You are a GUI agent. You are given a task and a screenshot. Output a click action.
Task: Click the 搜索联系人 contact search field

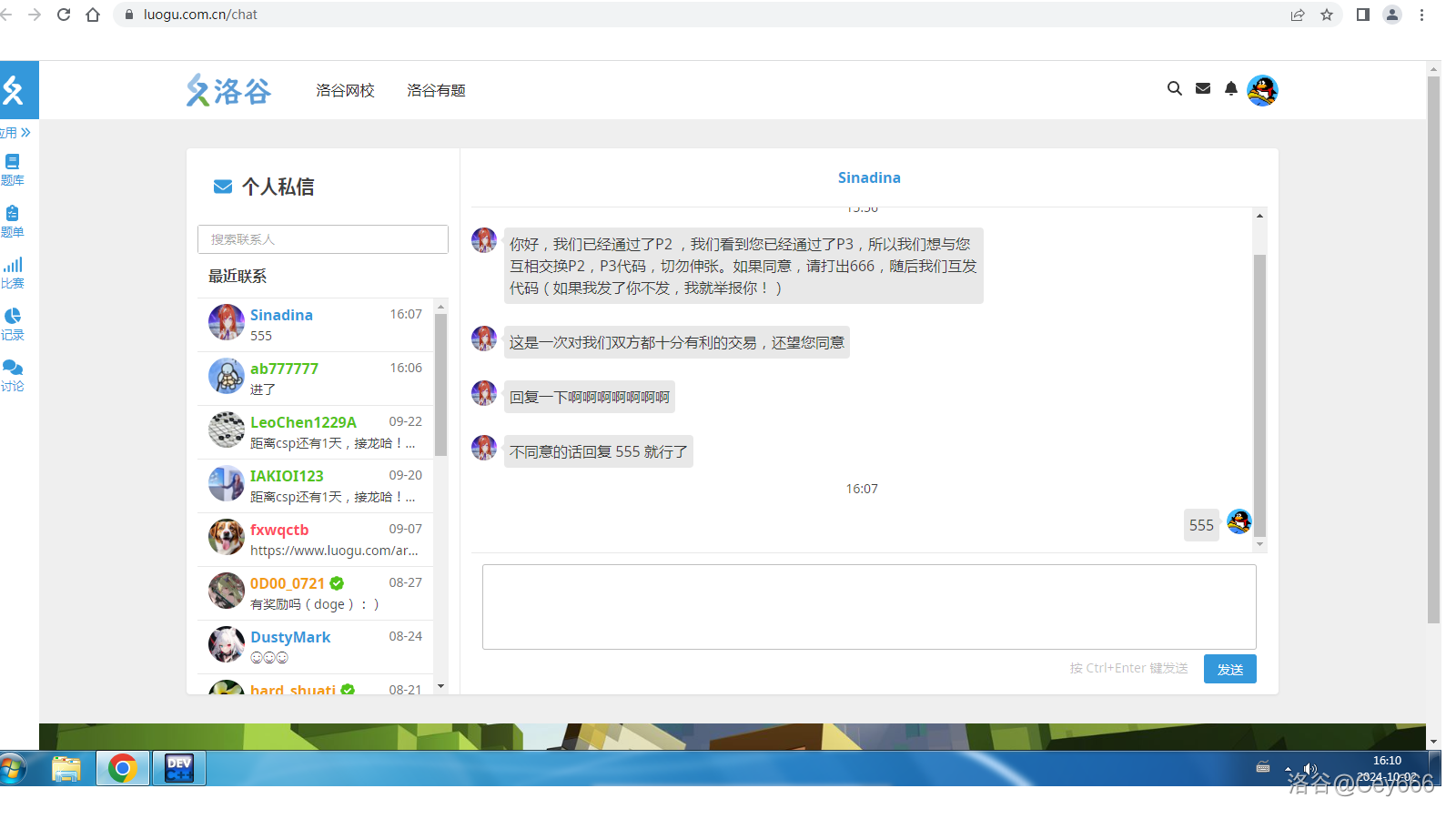pos(322,239)
